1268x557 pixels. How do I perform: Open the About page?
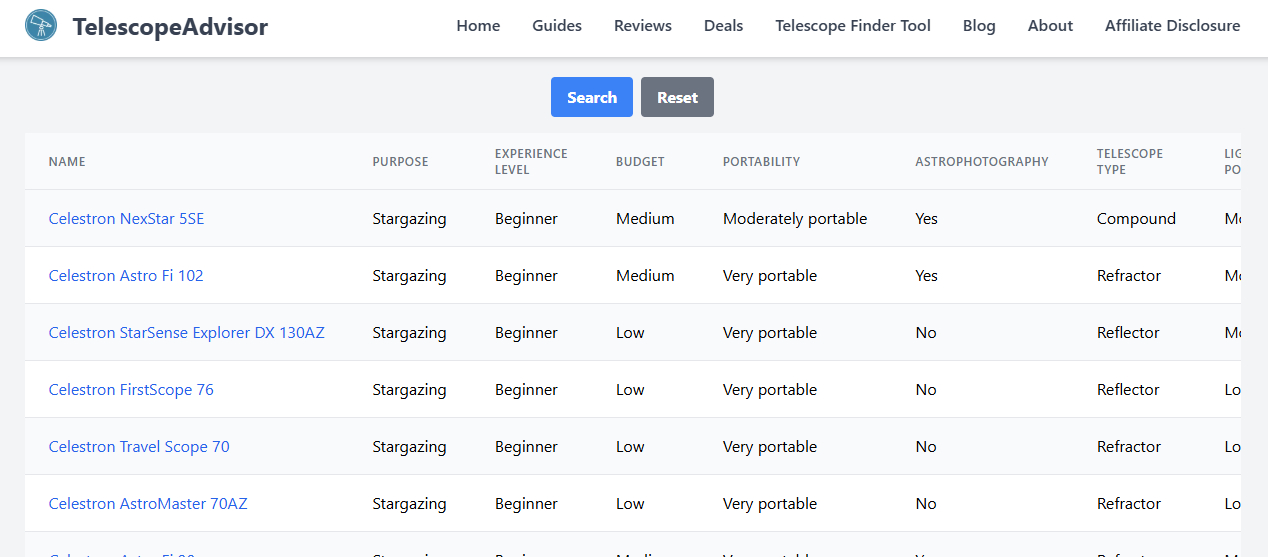click(1050, 26)
